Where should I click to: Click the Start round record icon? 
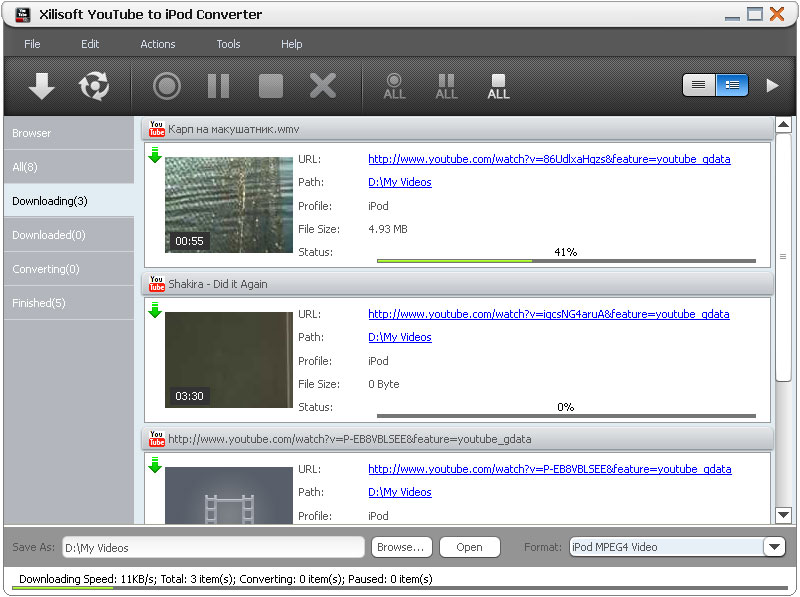pos(166,87)
